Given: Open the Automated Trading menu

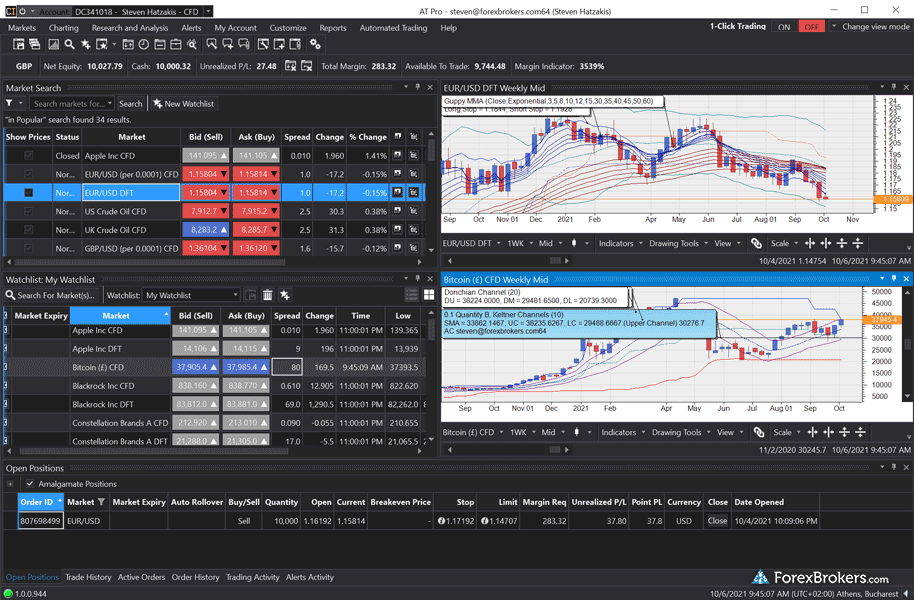Looking at the screenshot, I should tap(393, 27).
